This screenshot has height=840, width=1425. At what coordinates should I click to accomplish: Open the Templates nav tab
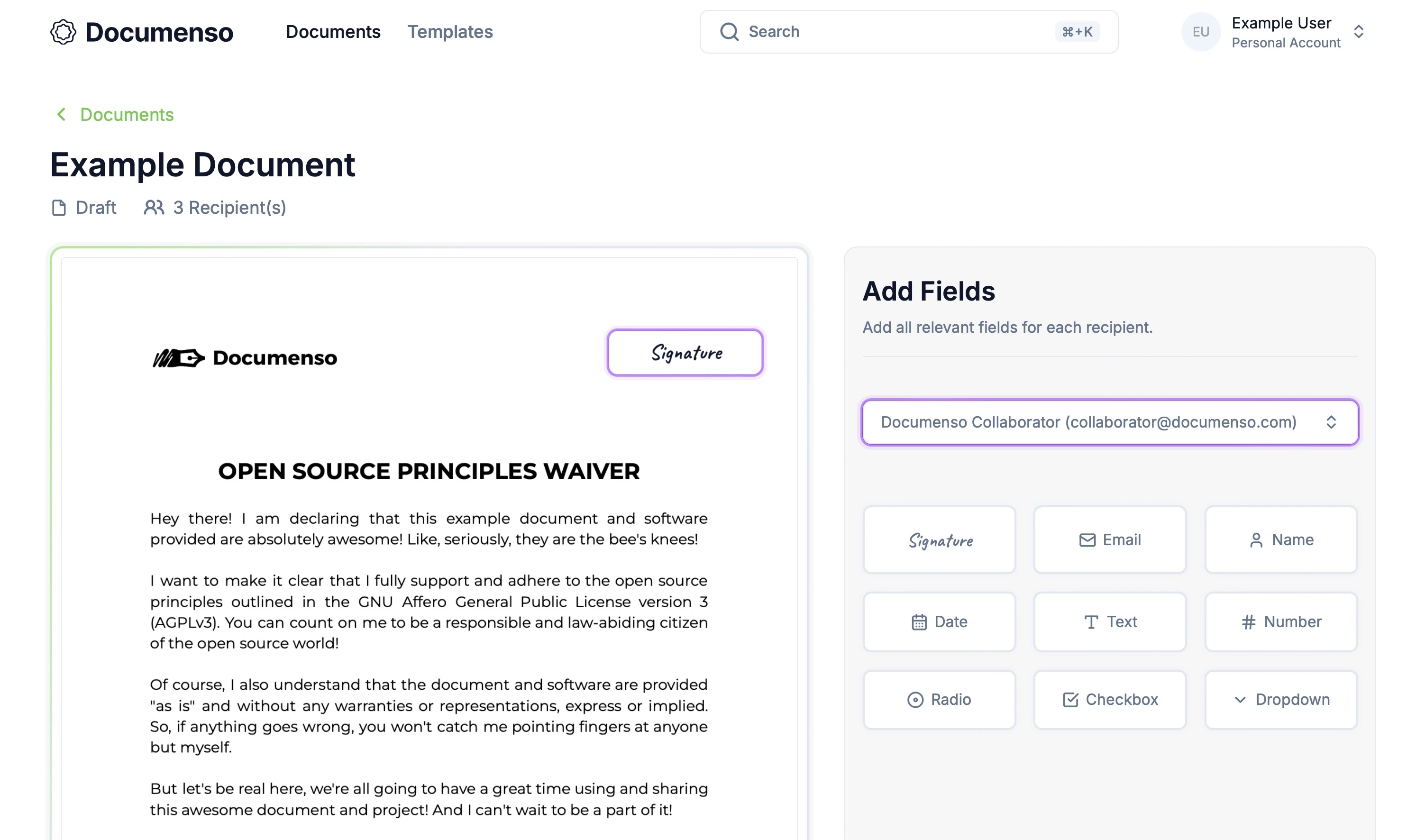pos(450,32)
